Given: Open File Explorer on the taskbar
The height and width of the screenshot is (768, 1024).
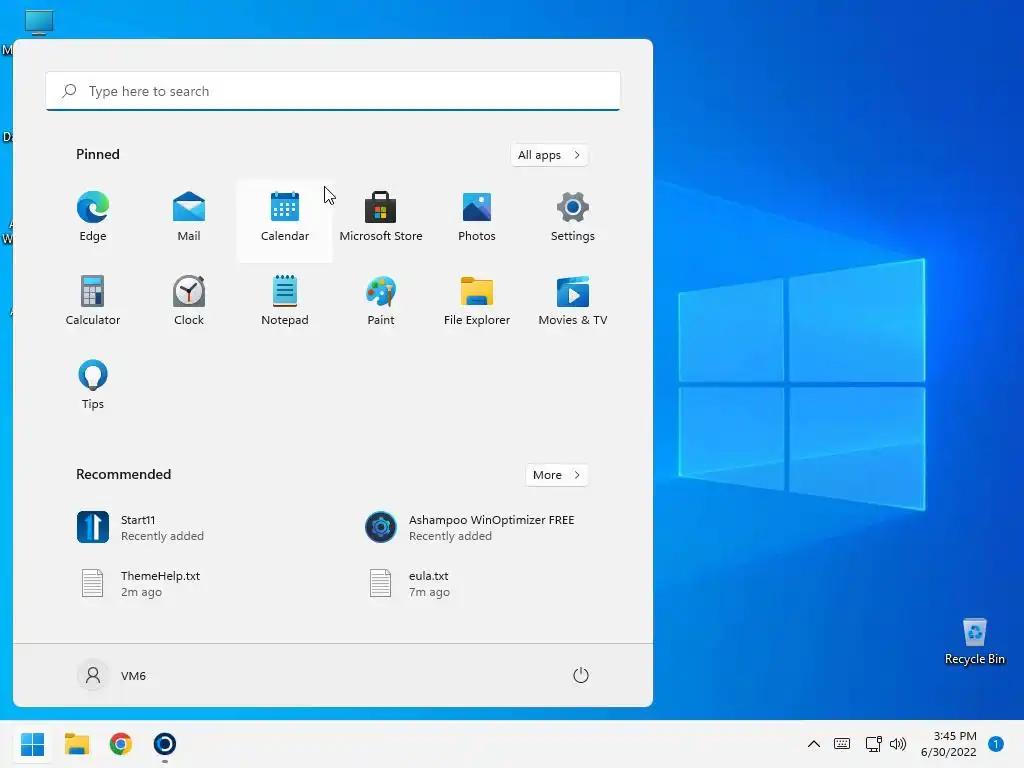Looking at the screenshot, I should [x=77, y=744].
